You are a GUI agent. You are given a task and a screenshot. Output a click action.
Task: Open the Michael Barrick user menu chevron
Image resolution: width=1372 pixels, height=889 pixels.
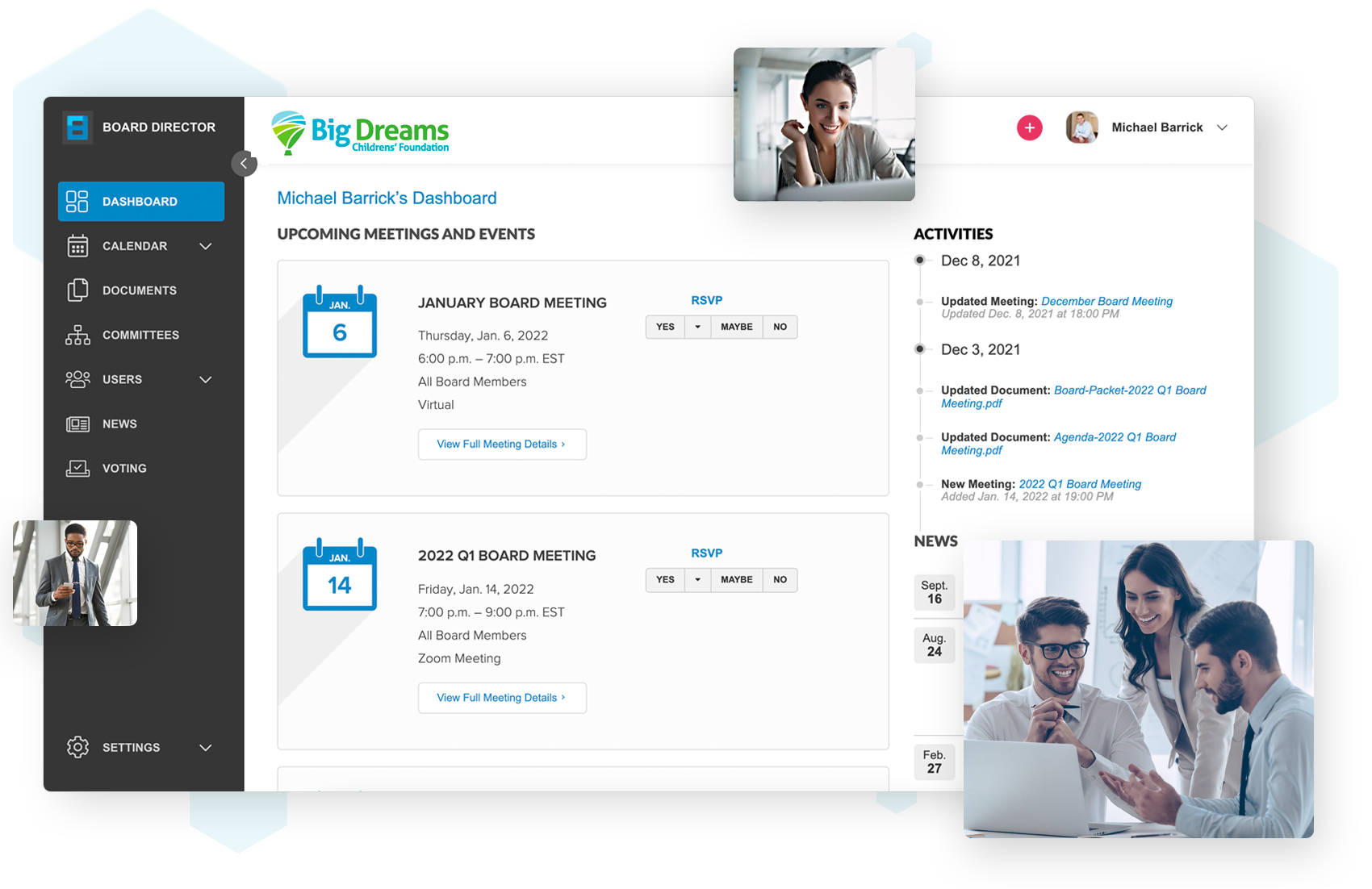[1222, 127]
